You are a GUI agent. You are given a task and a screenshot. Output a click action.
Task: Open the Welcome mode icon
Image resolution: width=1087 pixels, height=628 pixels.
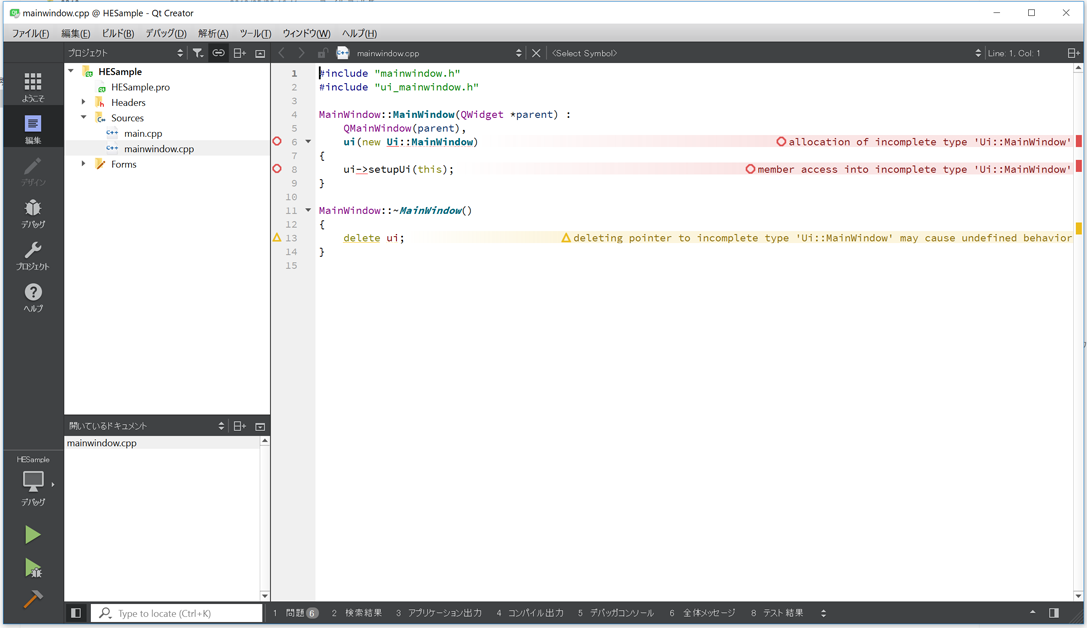[33, 87]
